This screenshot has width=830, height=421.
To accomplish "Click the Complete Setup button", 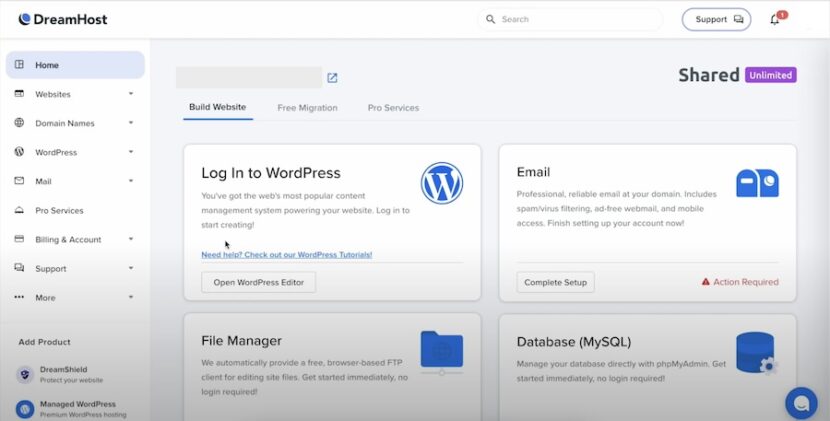I will (x=555, y=282).
